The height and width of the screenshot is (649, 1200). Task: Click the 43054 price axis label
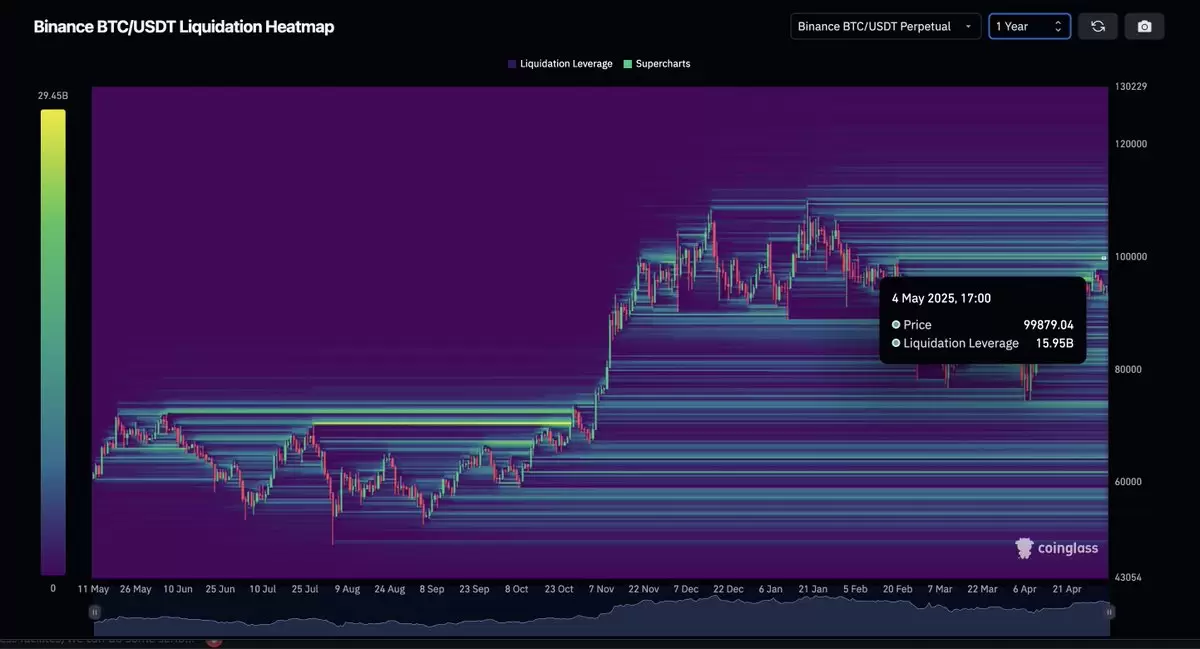[1129, 578]
